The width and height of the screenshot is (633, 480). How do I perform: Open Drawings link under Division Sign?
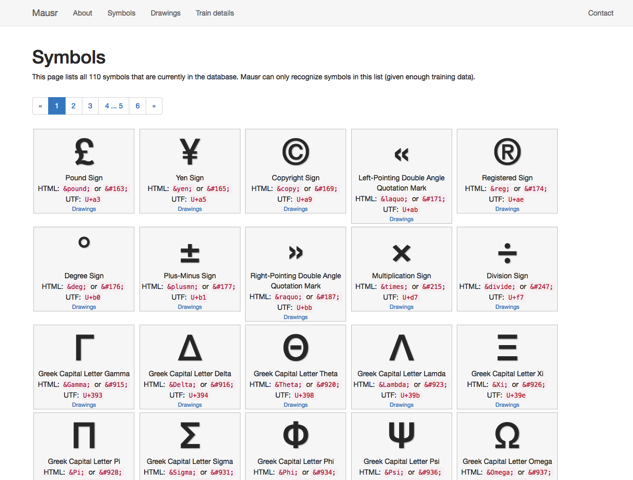pyautogui.click(x=507, y=307)
